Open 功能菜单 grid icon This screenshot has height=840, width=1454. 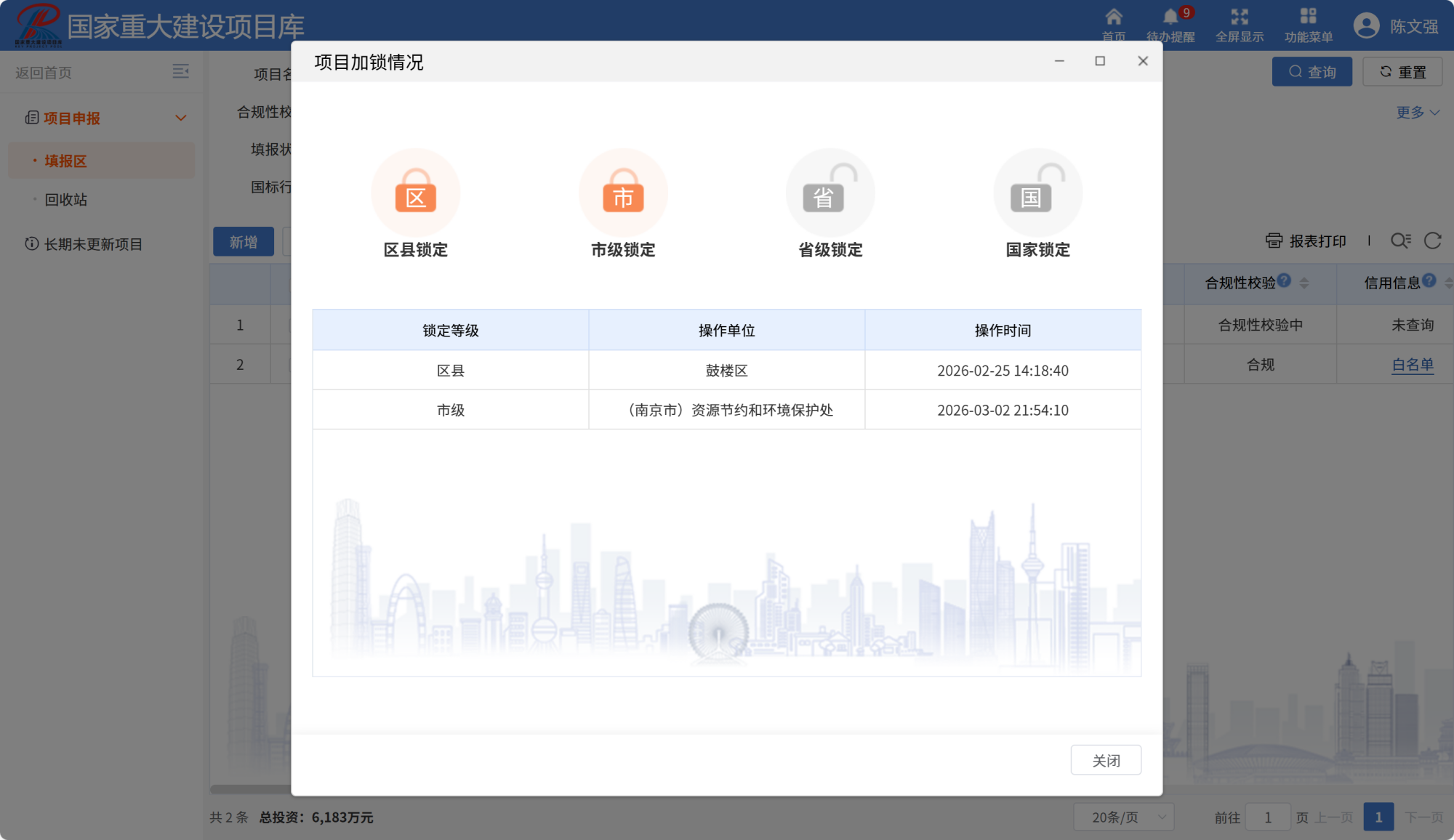[1308, 16]
